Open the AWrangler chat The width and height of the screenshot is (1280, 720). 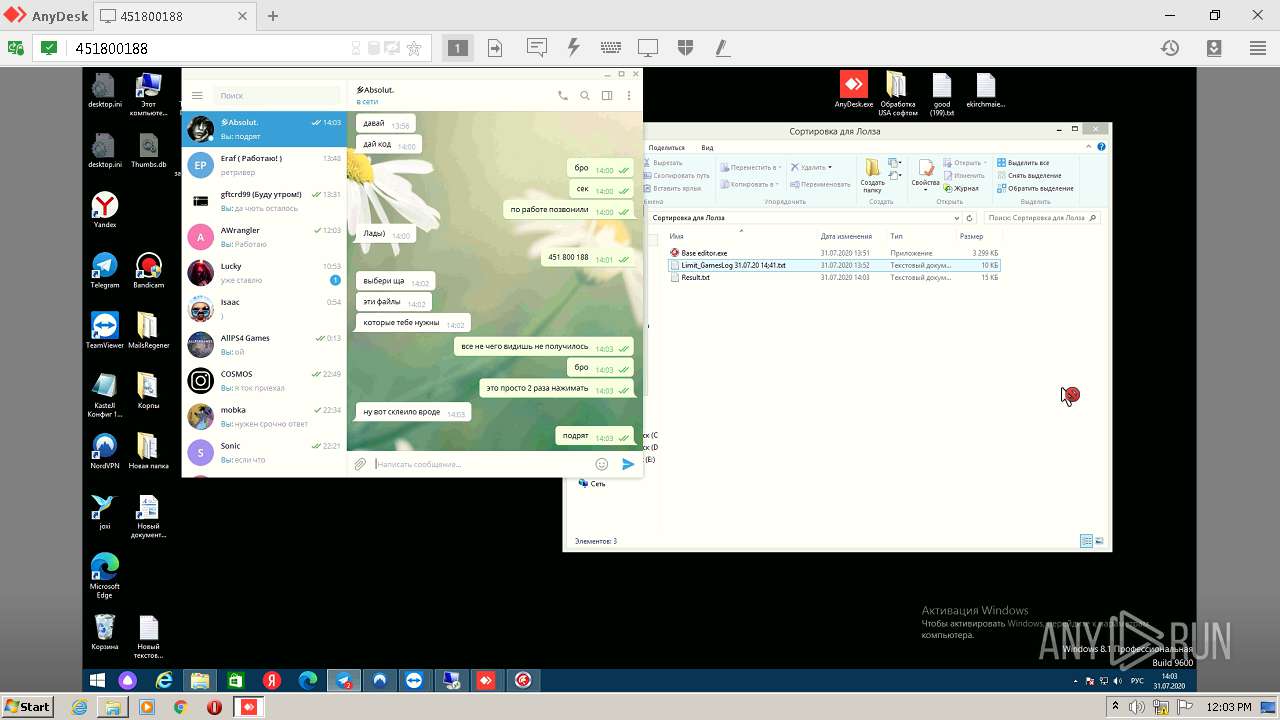point(264,237)
